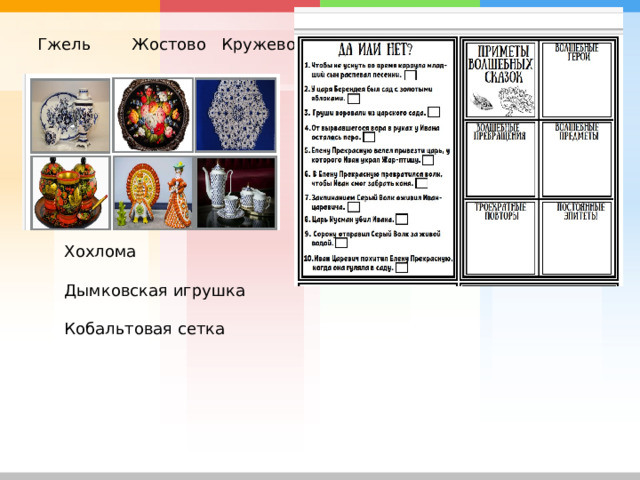Image resolution: width=640 pixels, height=480 pixels.
Task: Click the 'Гжель' label
Action: tap(64, 44)
